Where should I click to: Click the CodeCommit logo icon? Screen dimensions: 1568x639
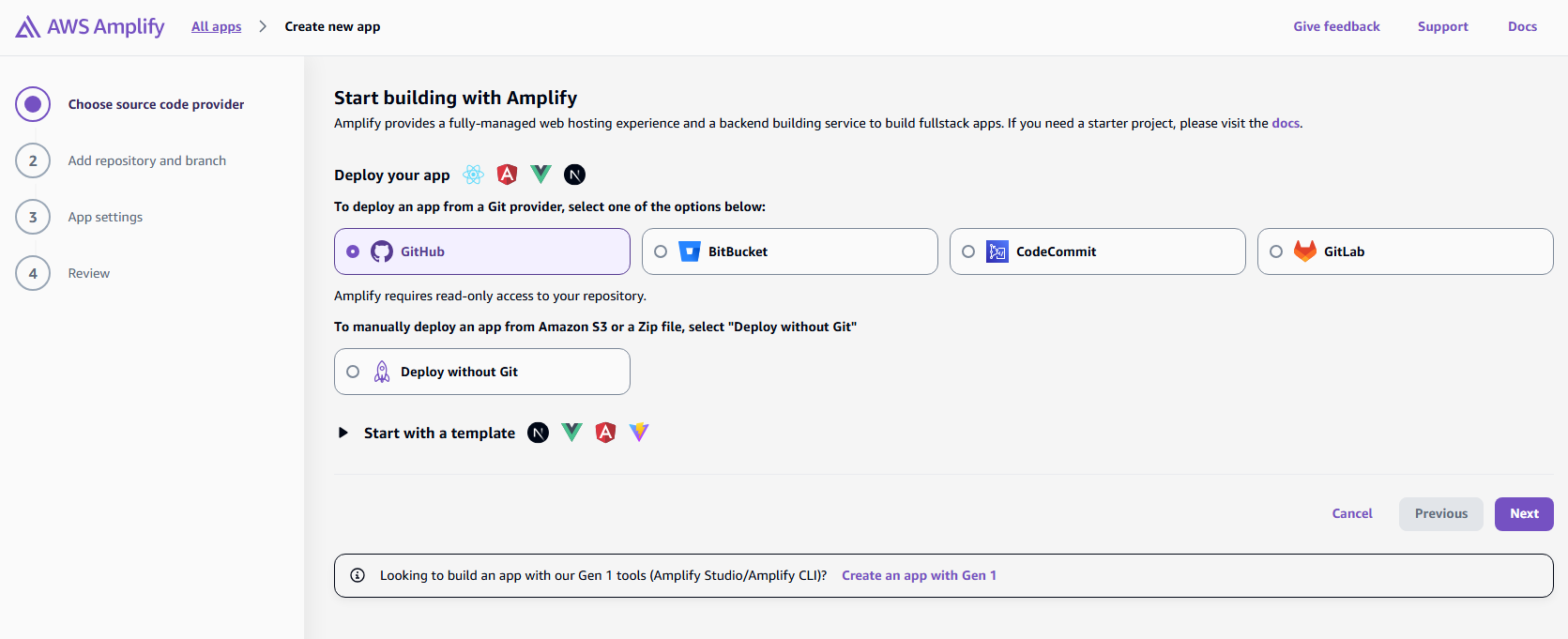pyautogui.click(x=997, y=251)
